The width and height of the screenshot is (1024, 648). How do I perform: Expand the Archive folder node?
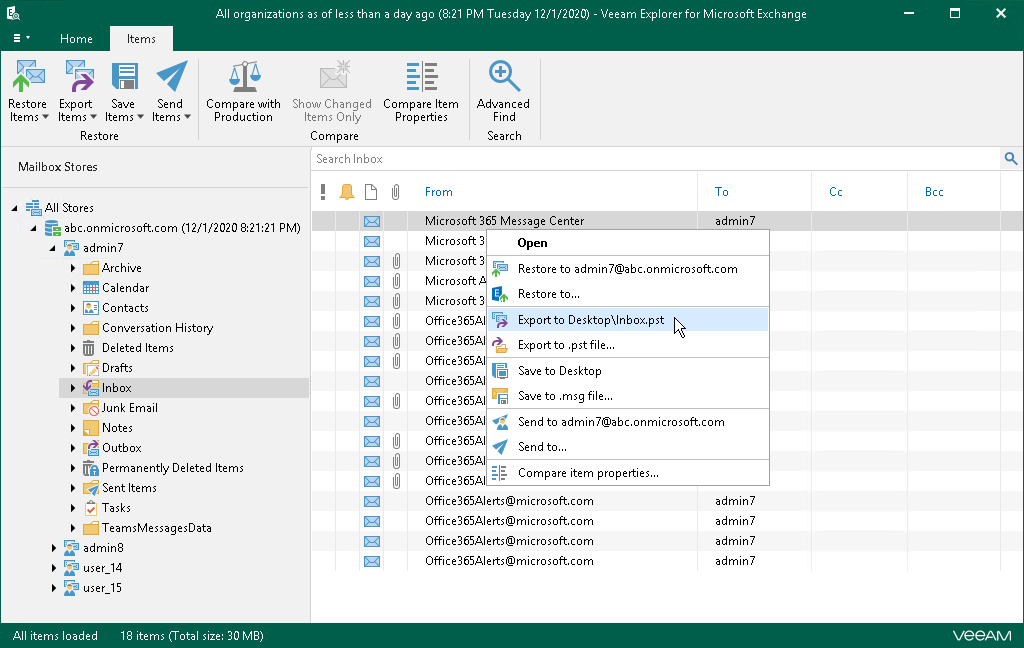tap(73, 268)
